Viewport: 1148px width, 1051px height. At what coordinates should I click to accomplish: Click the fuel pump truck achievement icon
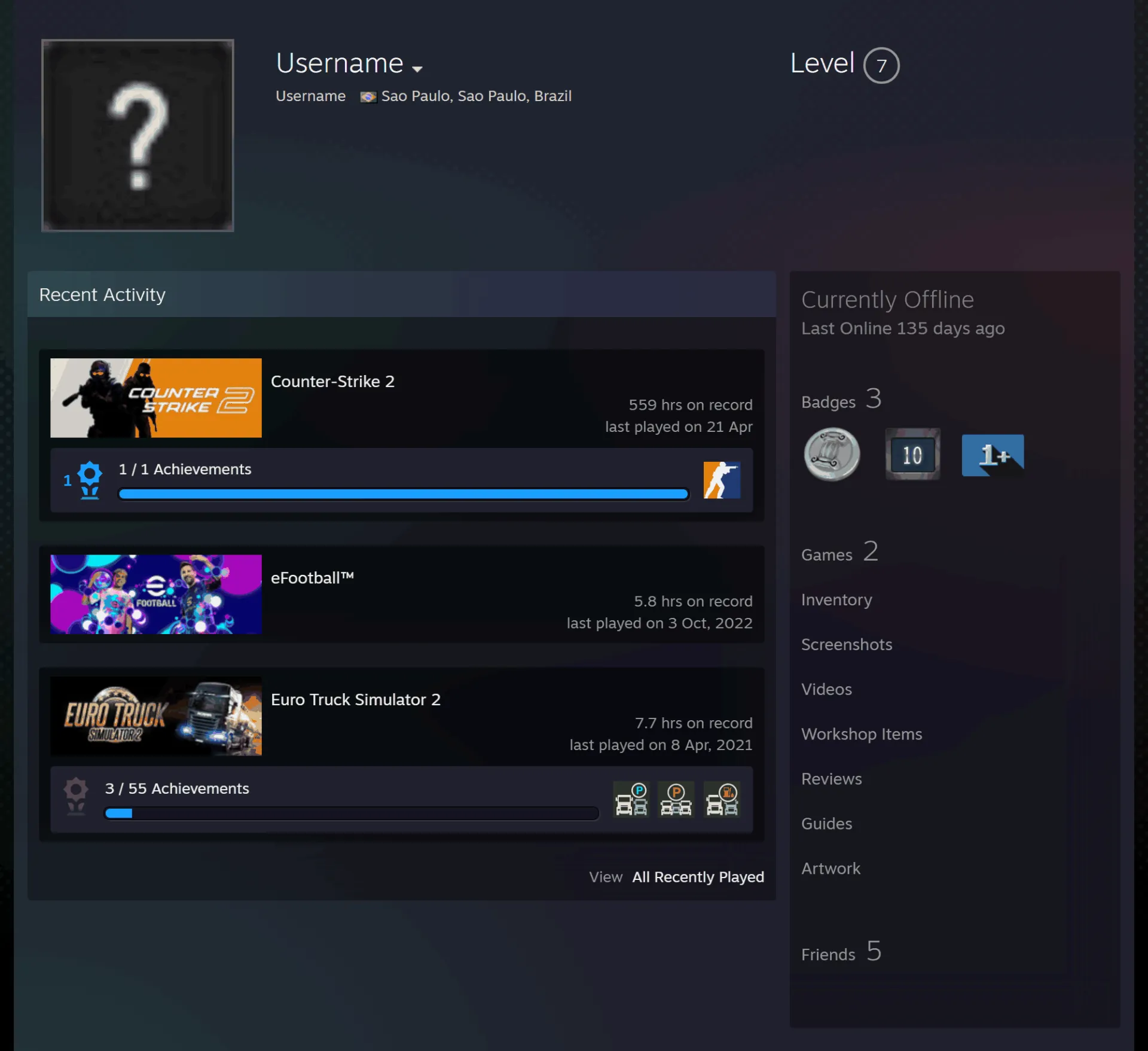(722, 799)
